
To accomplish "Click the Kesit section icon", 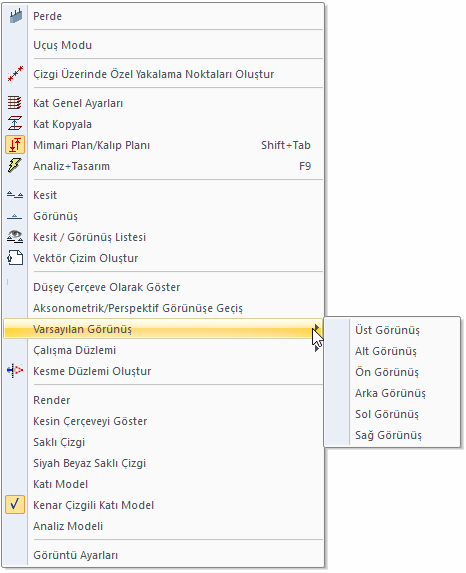I will [15, 195].
